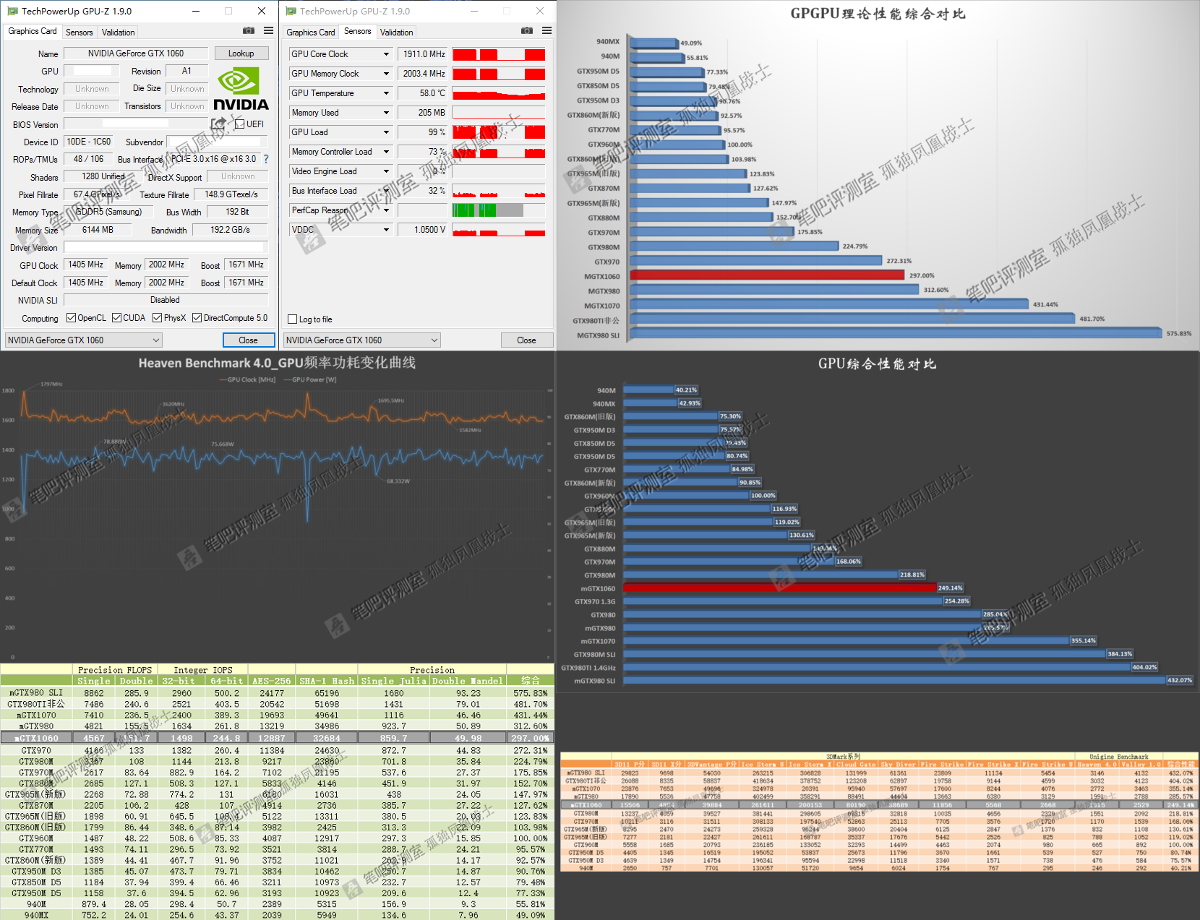Click the camera icon in the Sensors window
The width and height of the screenshot is (1200, 920).
(x=527, y=32)
